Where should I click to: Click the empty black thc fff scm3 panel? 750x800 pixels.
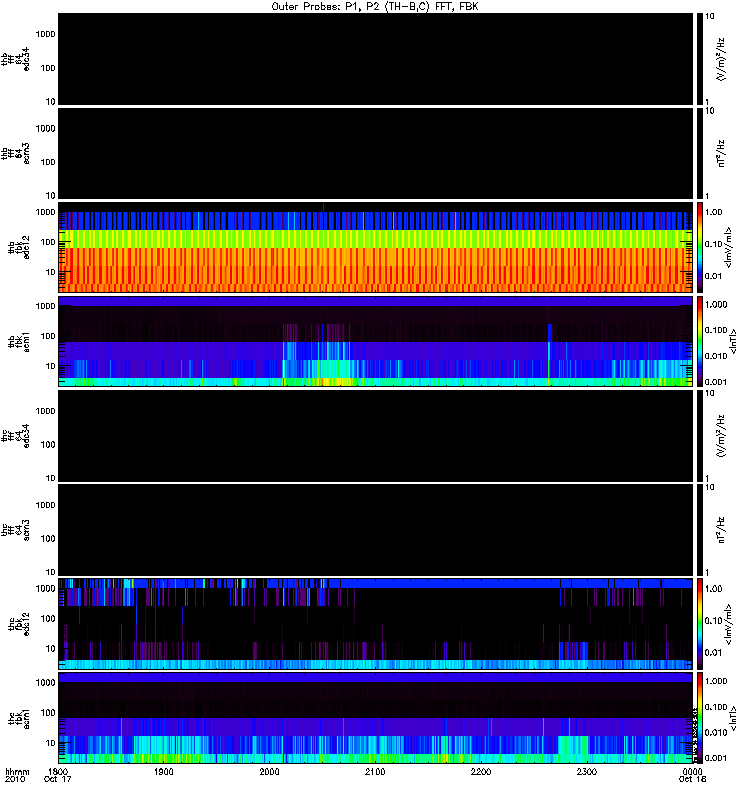tap(375, 530)
